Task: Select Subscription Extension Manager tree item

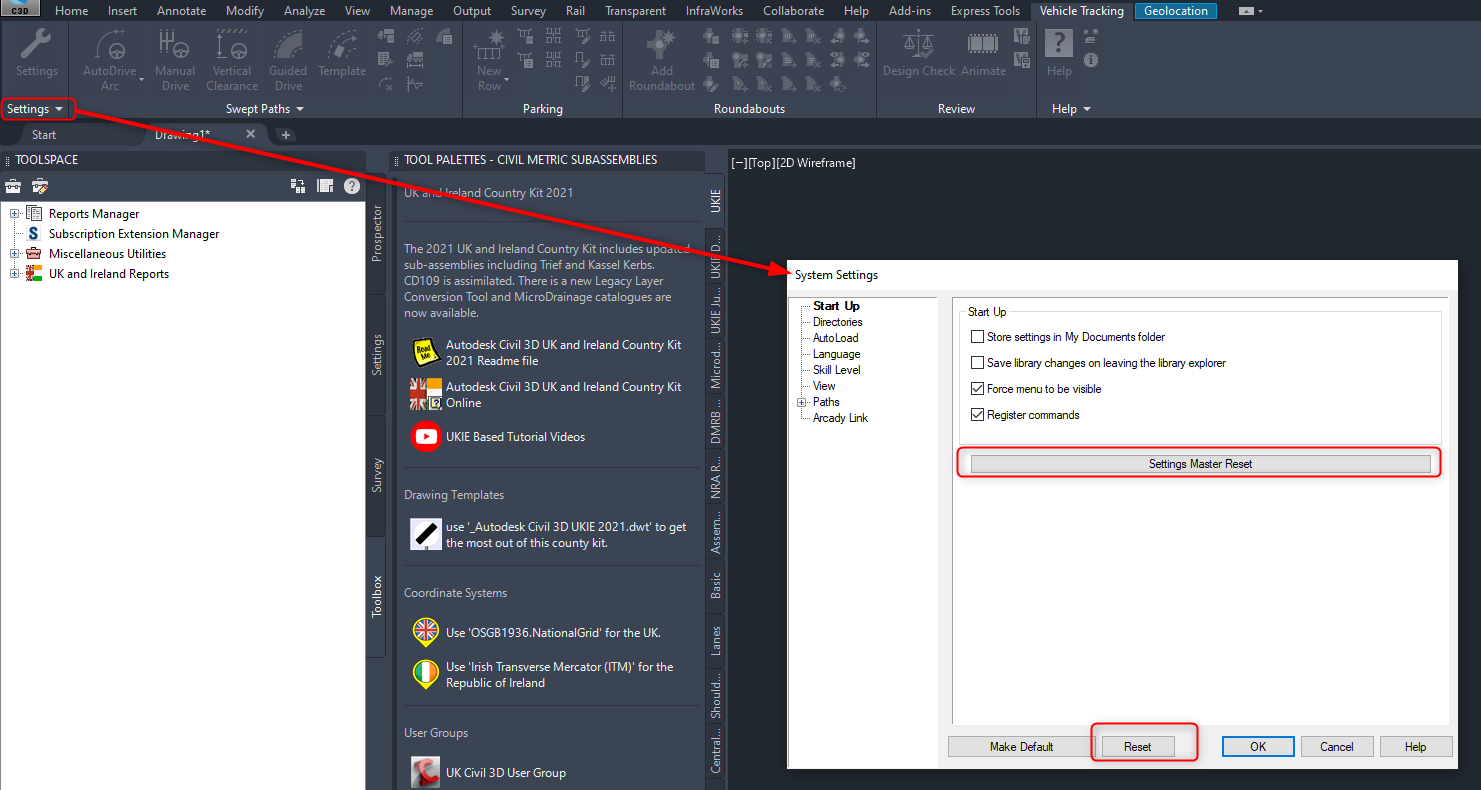Action: click(134, 234)
